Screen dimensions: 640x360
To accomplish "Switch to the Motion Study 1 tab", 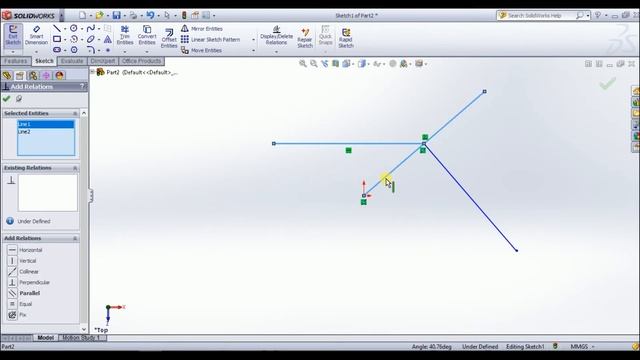I will (x=82, y=338).
